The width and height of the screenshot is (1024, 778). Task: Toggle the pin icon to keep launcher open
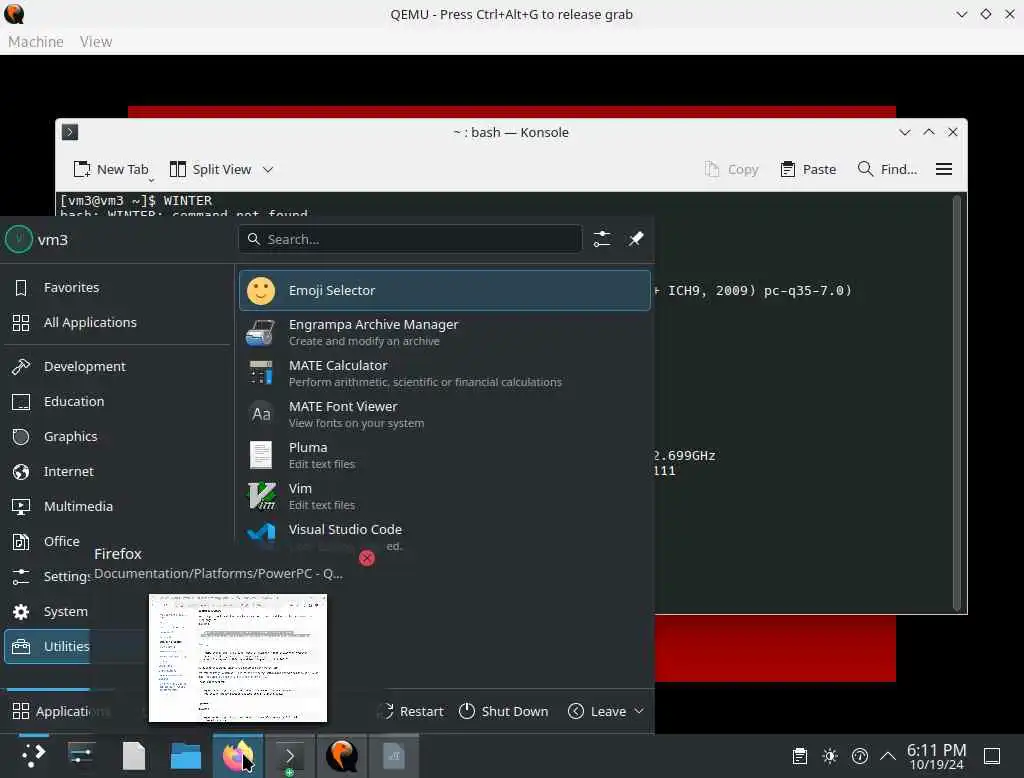click(x=635, y=239)
